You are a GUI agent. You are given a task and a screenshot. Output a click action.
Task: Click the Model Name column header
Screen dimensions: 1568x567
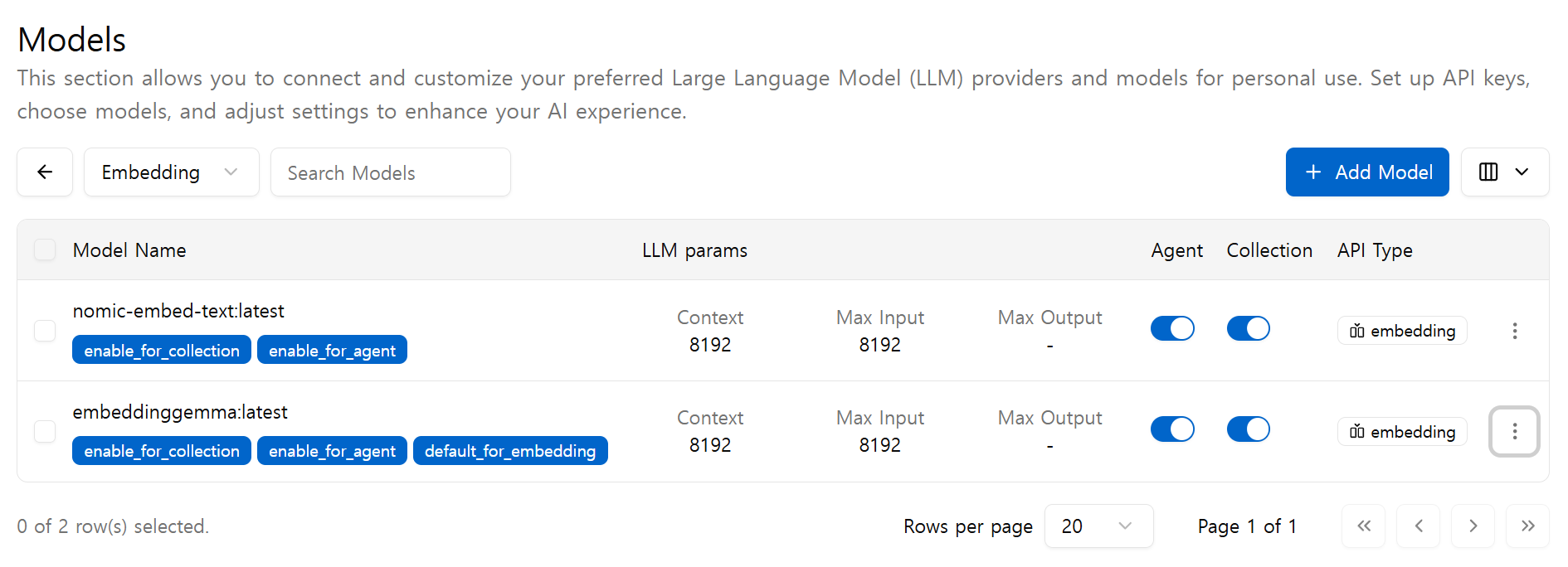click(129, 250)
